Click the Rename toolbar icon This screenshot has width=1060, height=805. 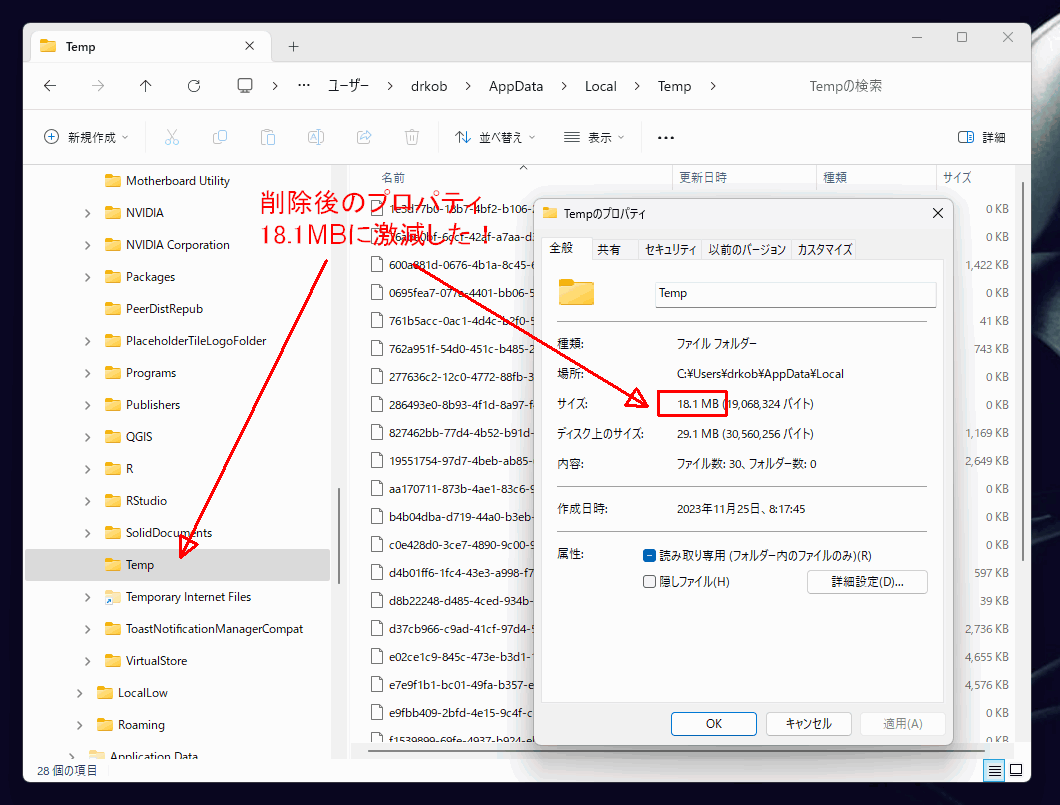point(316,137)
